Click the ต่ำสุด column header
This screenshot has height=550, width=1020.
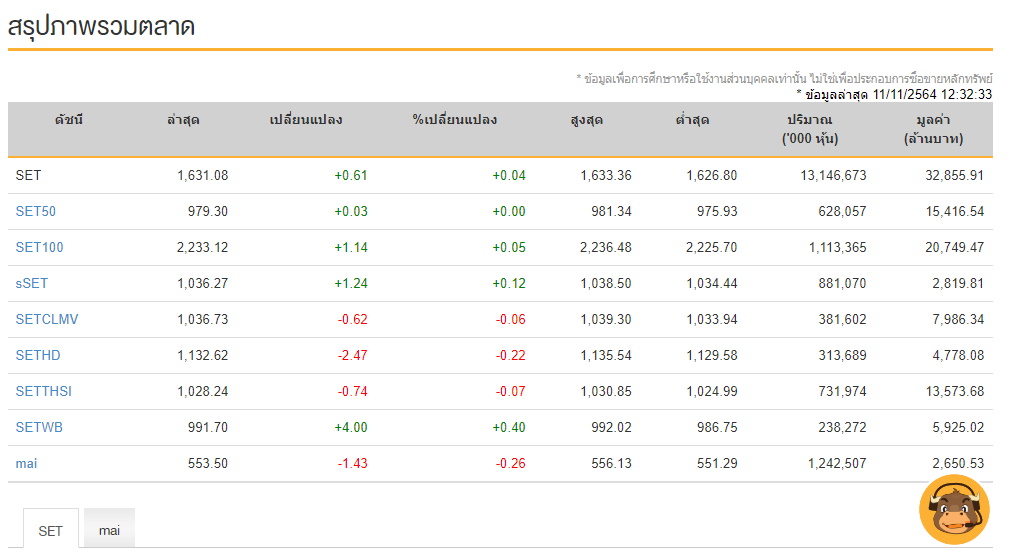(692, 120)
